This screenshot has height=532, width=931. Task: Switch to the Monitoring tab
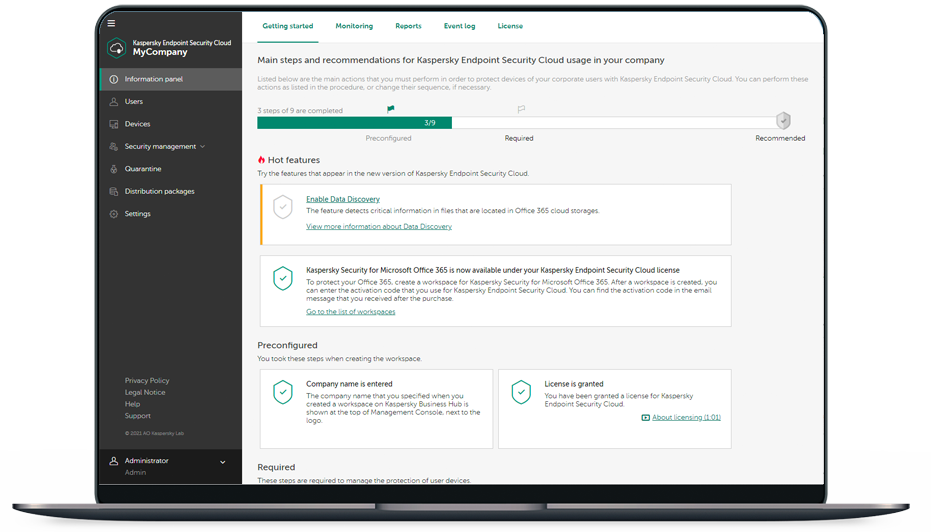click(x=354, y=26)
